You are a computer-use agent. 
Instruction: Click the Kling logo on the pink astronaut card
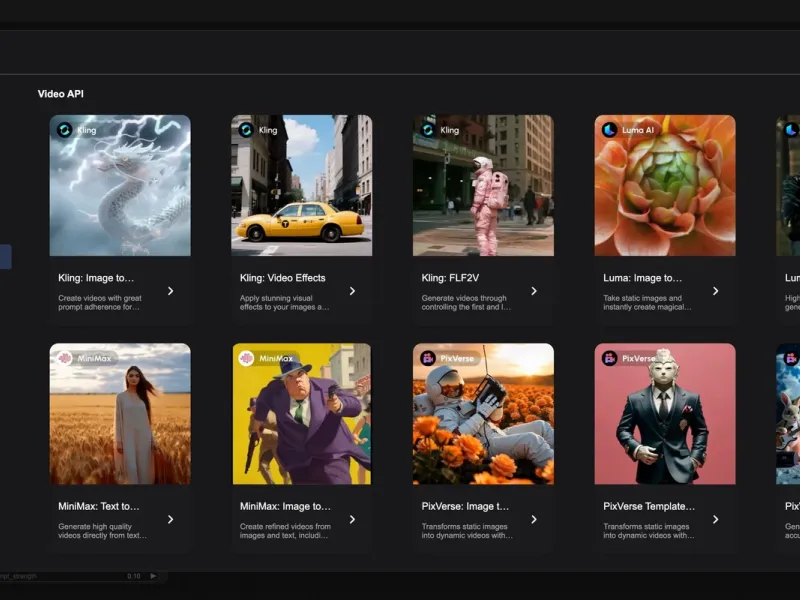pos(428,130)
